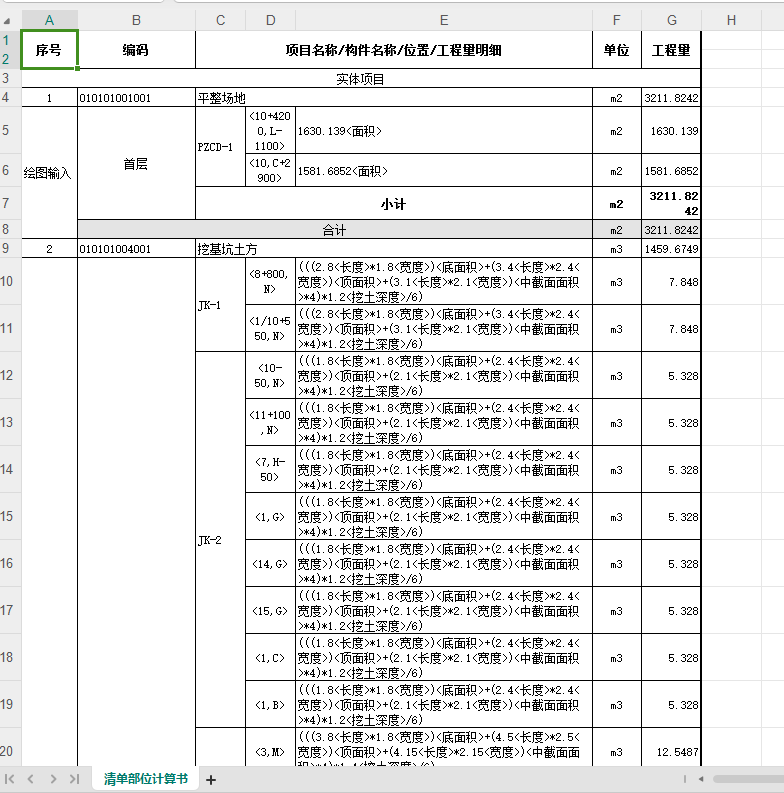Click code cell 010101004001

pos(136,248)
